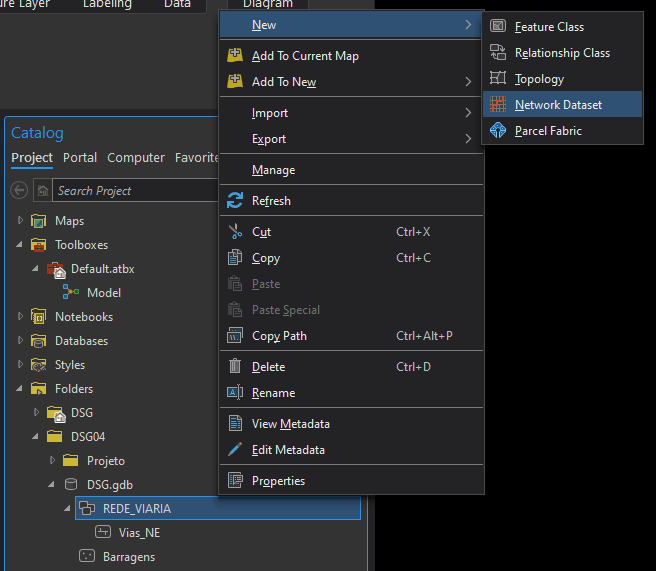
Task: Expand the Projeto folder node
Action: pyautogui.click(x=52, y=461)
